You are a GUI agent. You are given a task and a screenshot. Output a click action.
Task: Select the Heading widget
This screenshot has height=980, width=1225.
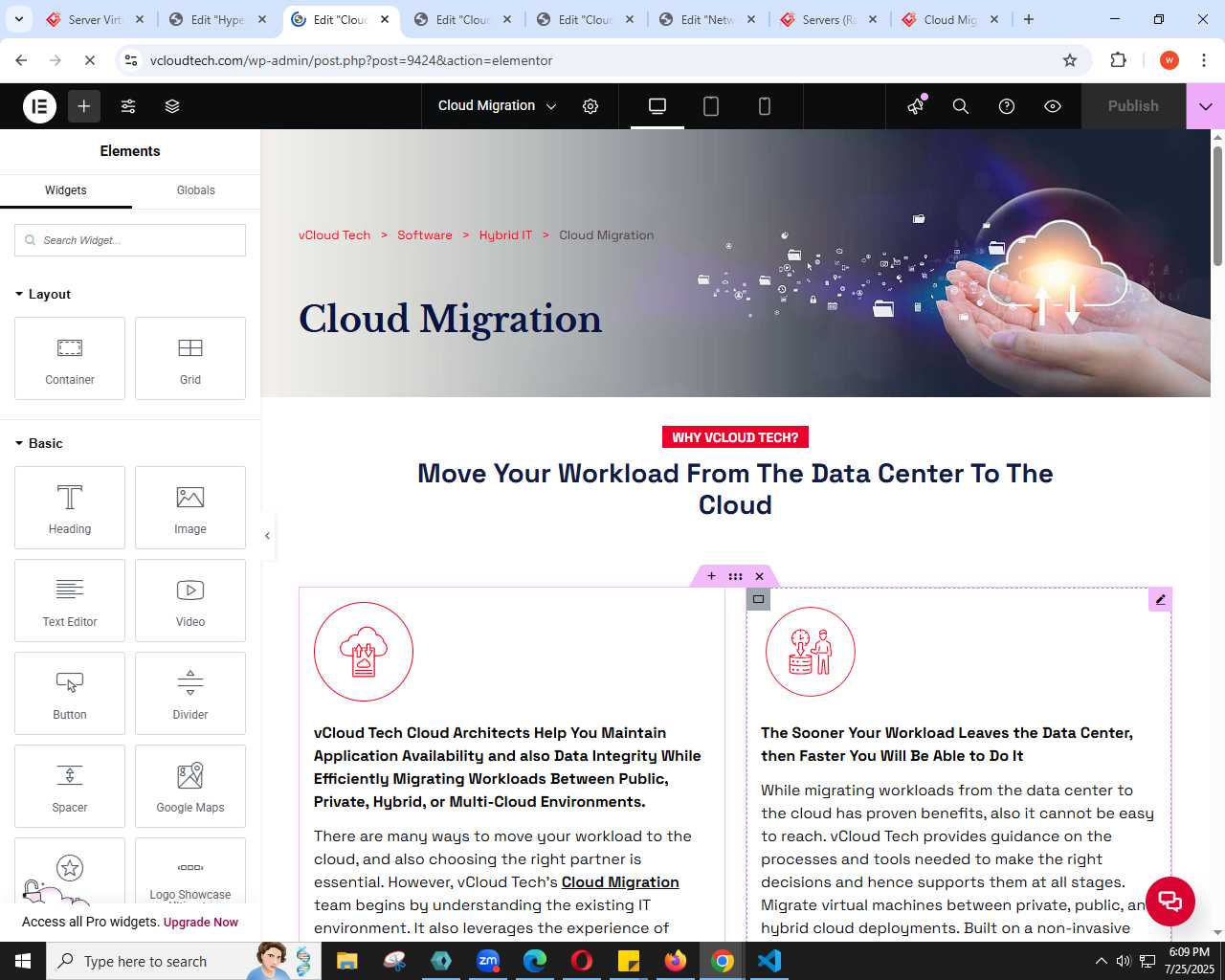click(70, 508)
